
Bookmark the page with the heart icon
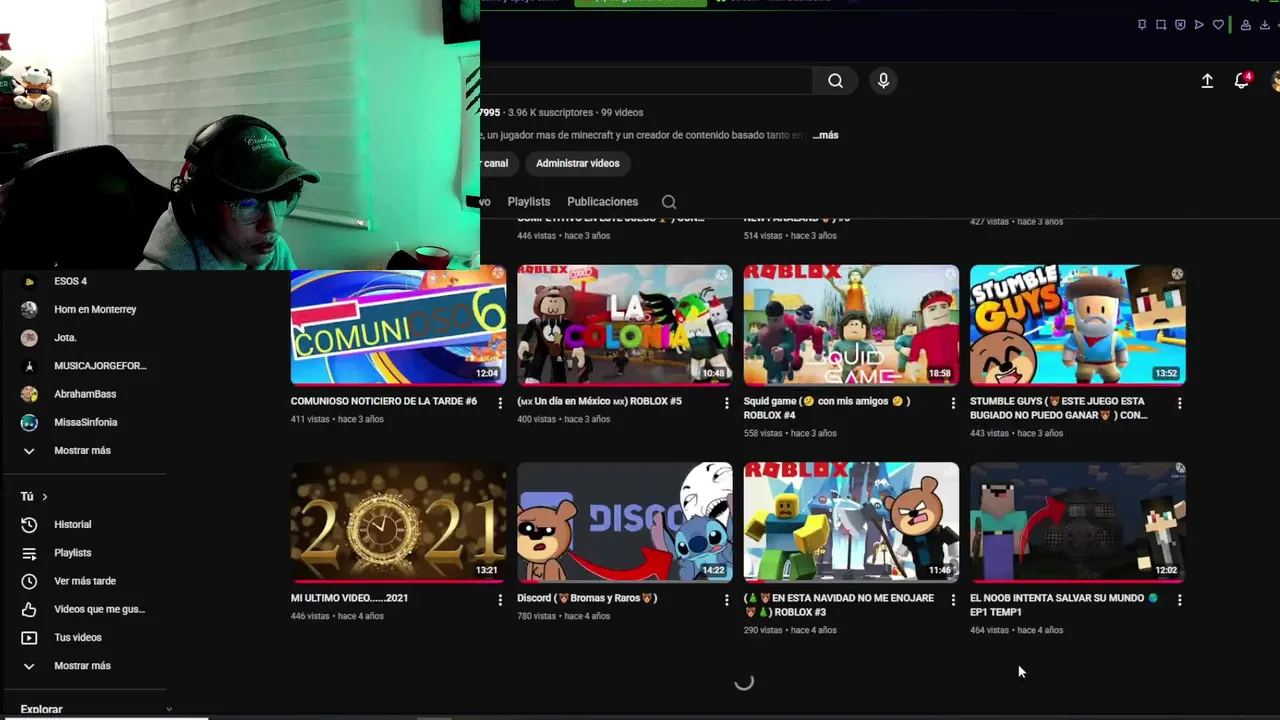(x=1218, y=25)
